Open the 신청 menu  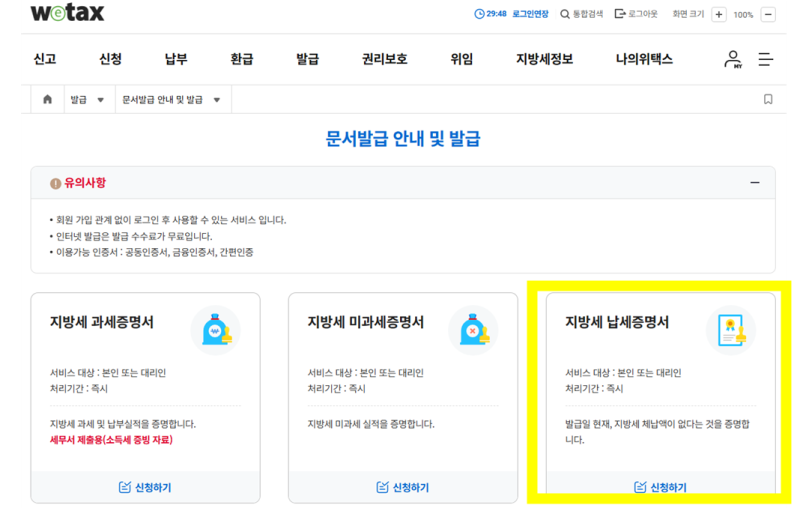(110, 59)
